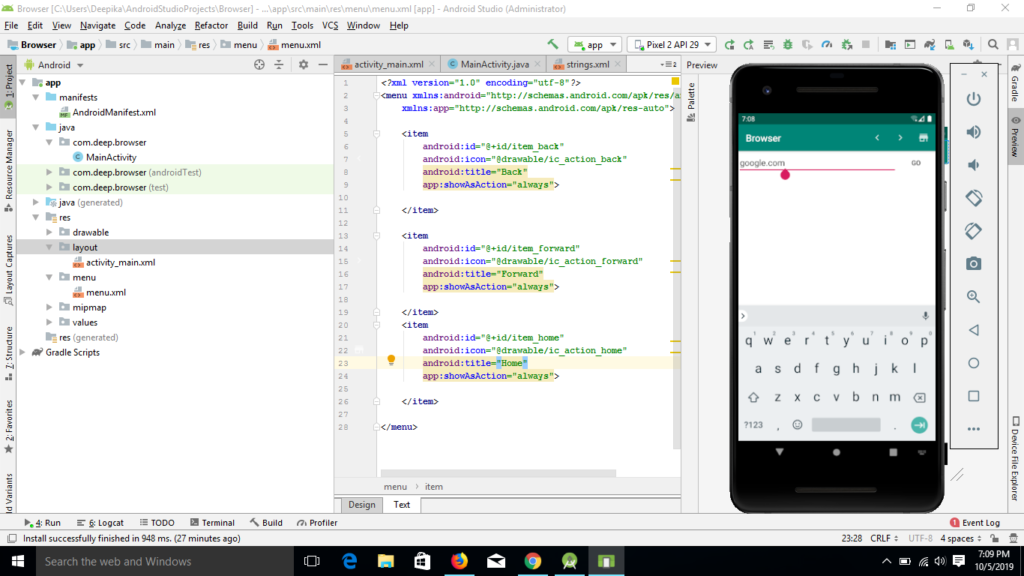Tap the forward arrow in Browser app bar
The height and width of the screenshot is (576, 1024).
pyautogui.click(x=900, y=138)
